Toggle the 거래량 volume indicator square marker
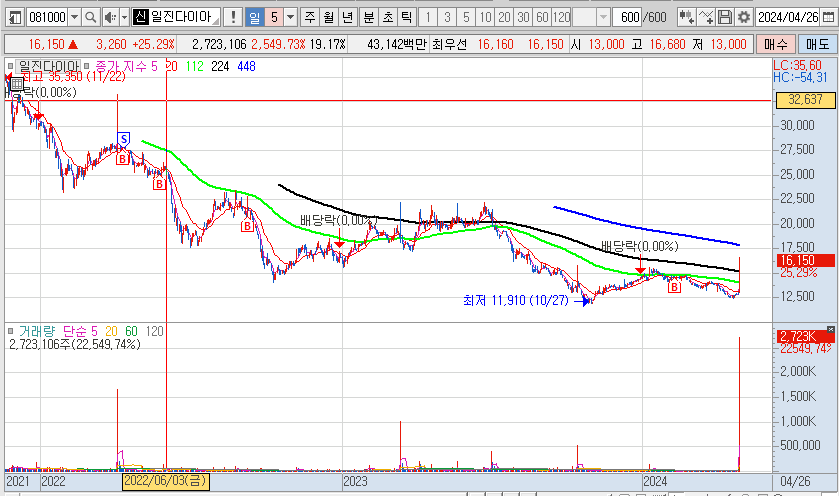This screenshot has height=496, width=839. [x=10, y=331]
